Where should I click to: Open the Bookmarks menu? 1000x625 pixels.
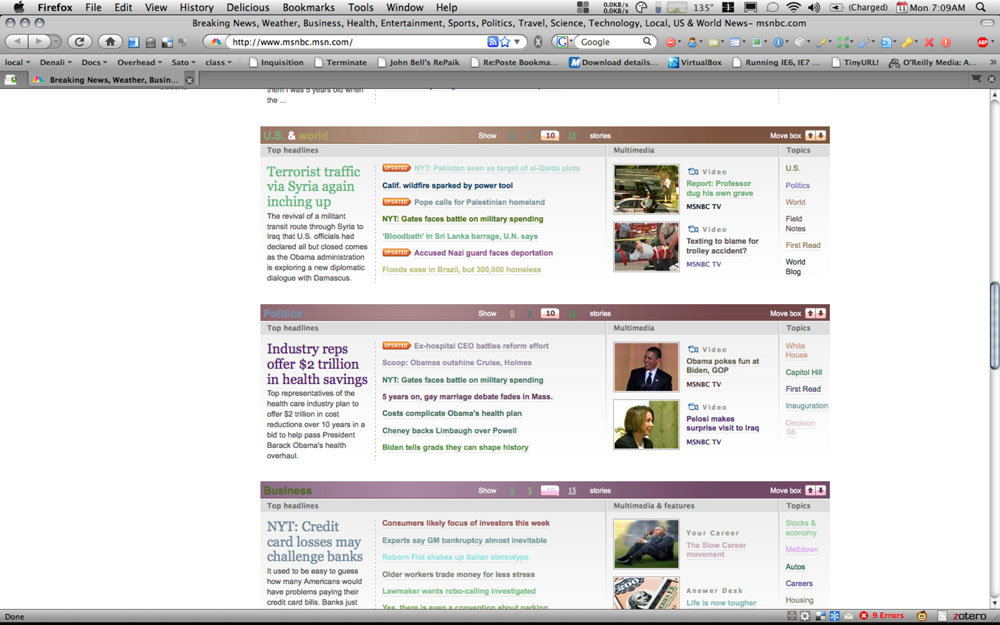309,7
